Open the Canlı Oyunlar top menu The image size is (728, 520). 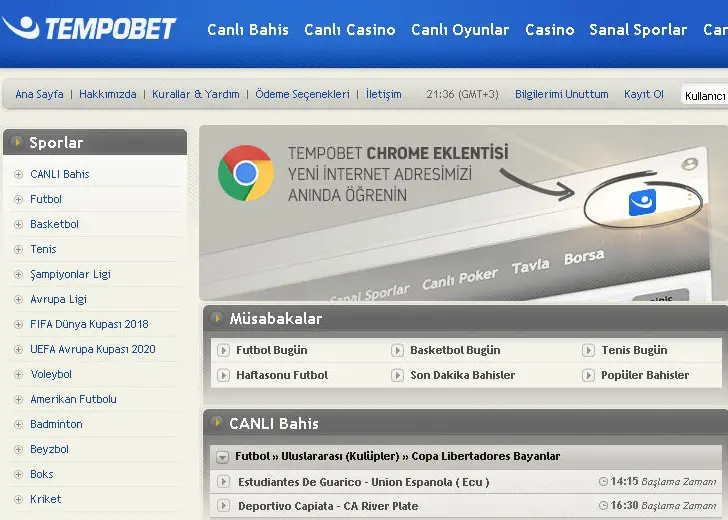pyautogui.click(x=460, y=30)
